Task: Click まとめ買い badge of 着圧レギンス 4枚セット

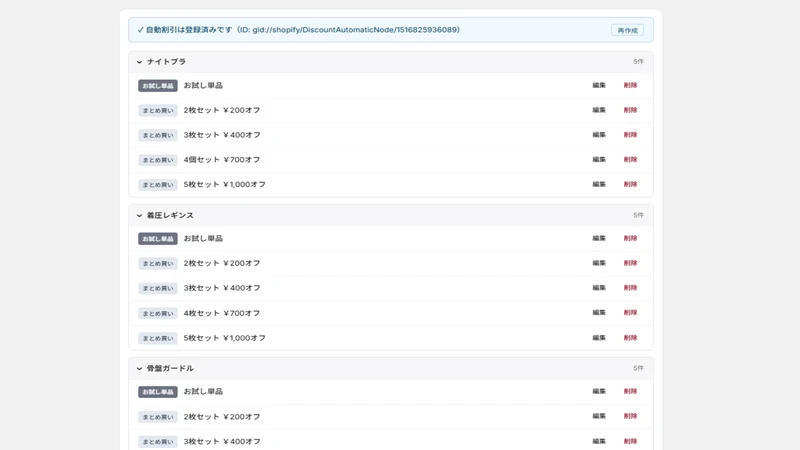Action: coord(158,313)
